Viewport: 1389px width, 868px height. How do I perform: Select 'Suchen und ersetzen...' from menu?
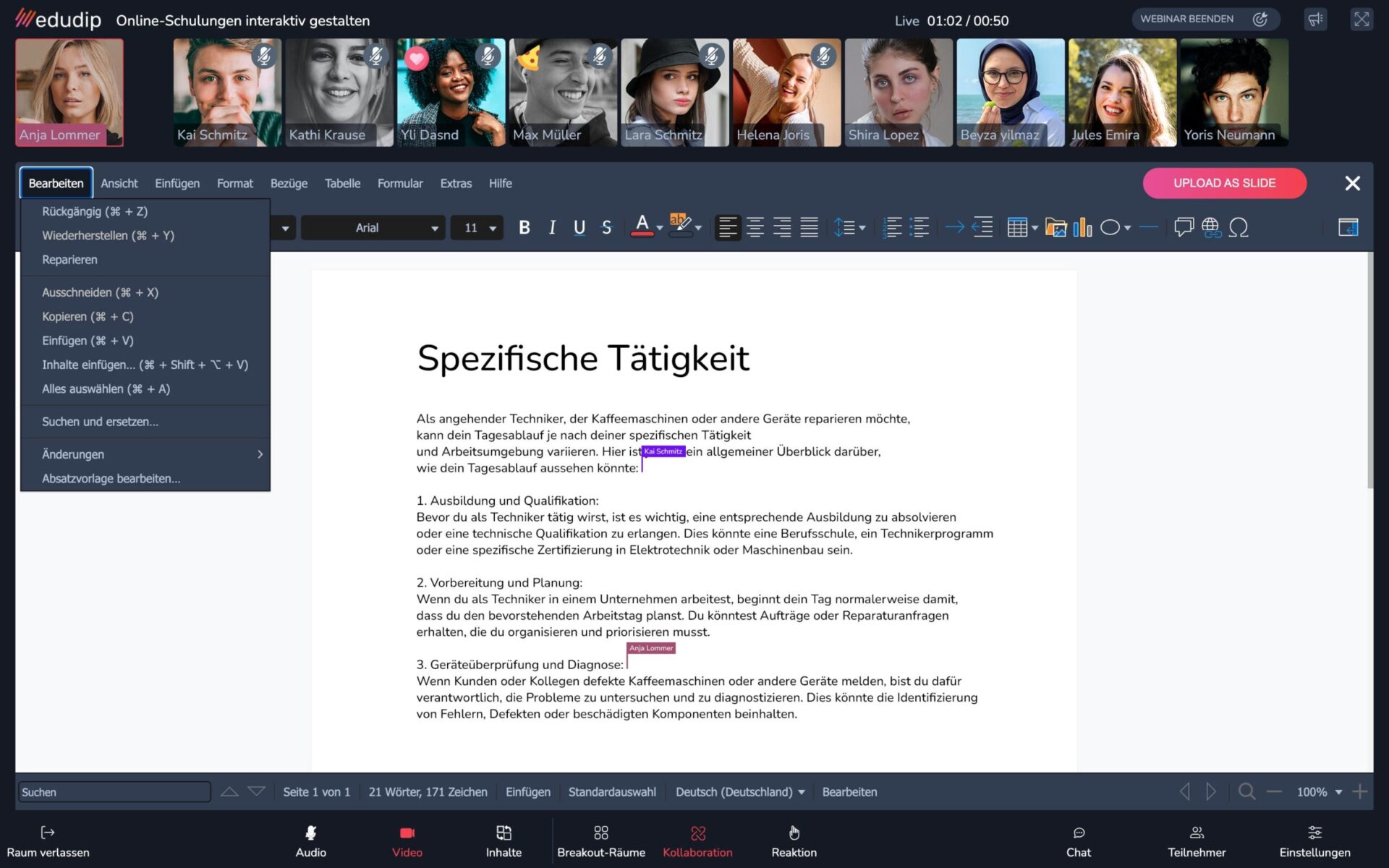(x=100, y=422)
